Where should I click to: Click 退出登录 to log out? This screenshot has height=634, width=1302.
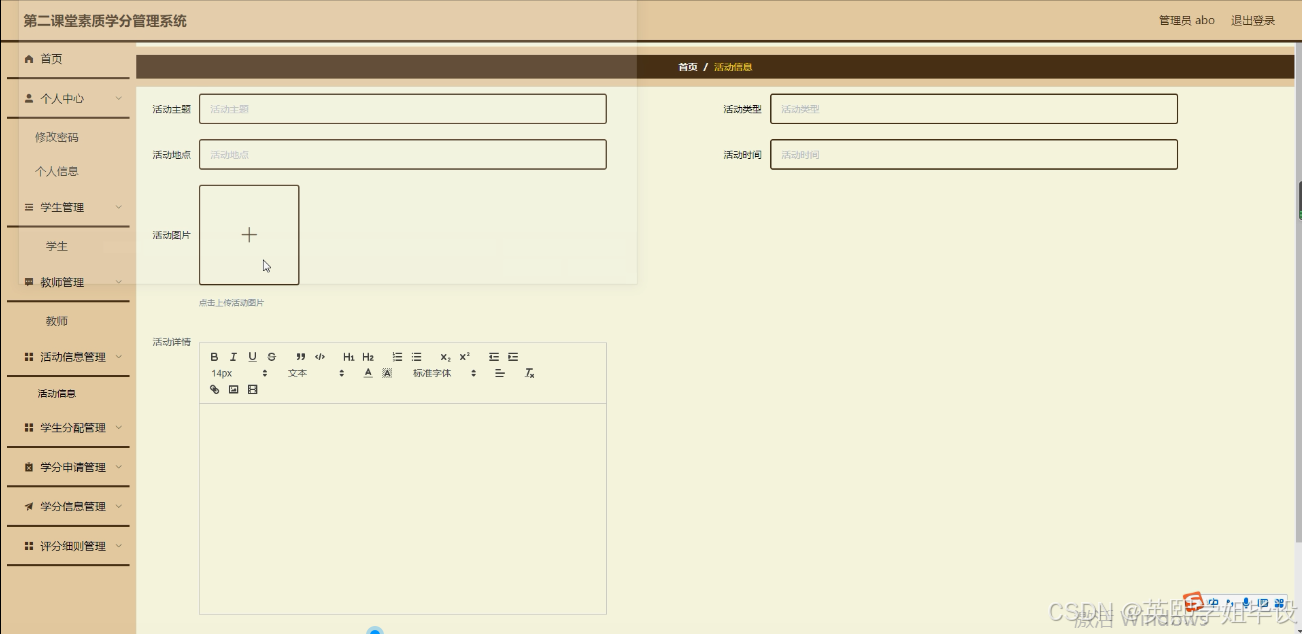(1253, 20)
